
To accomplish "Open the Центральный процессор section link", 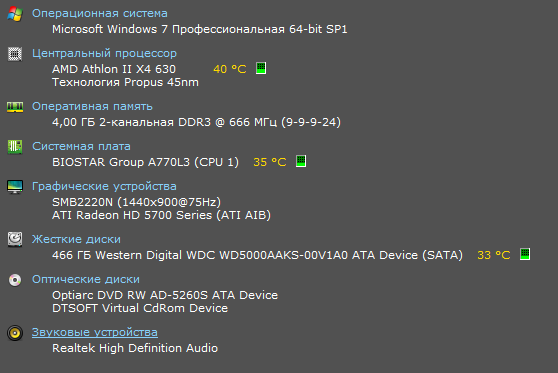I will pyautogui.click(x=104, y=53).
